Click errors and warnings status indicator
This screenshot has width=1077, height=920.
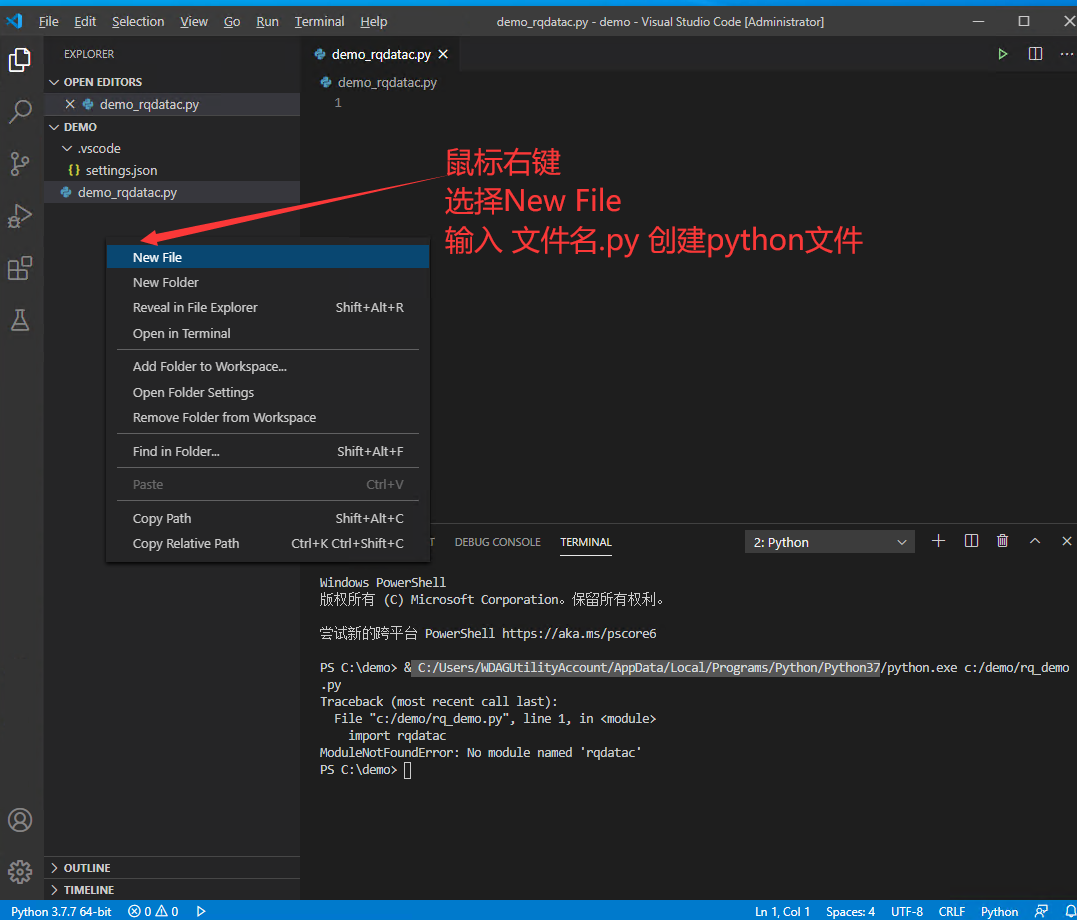[x=153, y=911]
